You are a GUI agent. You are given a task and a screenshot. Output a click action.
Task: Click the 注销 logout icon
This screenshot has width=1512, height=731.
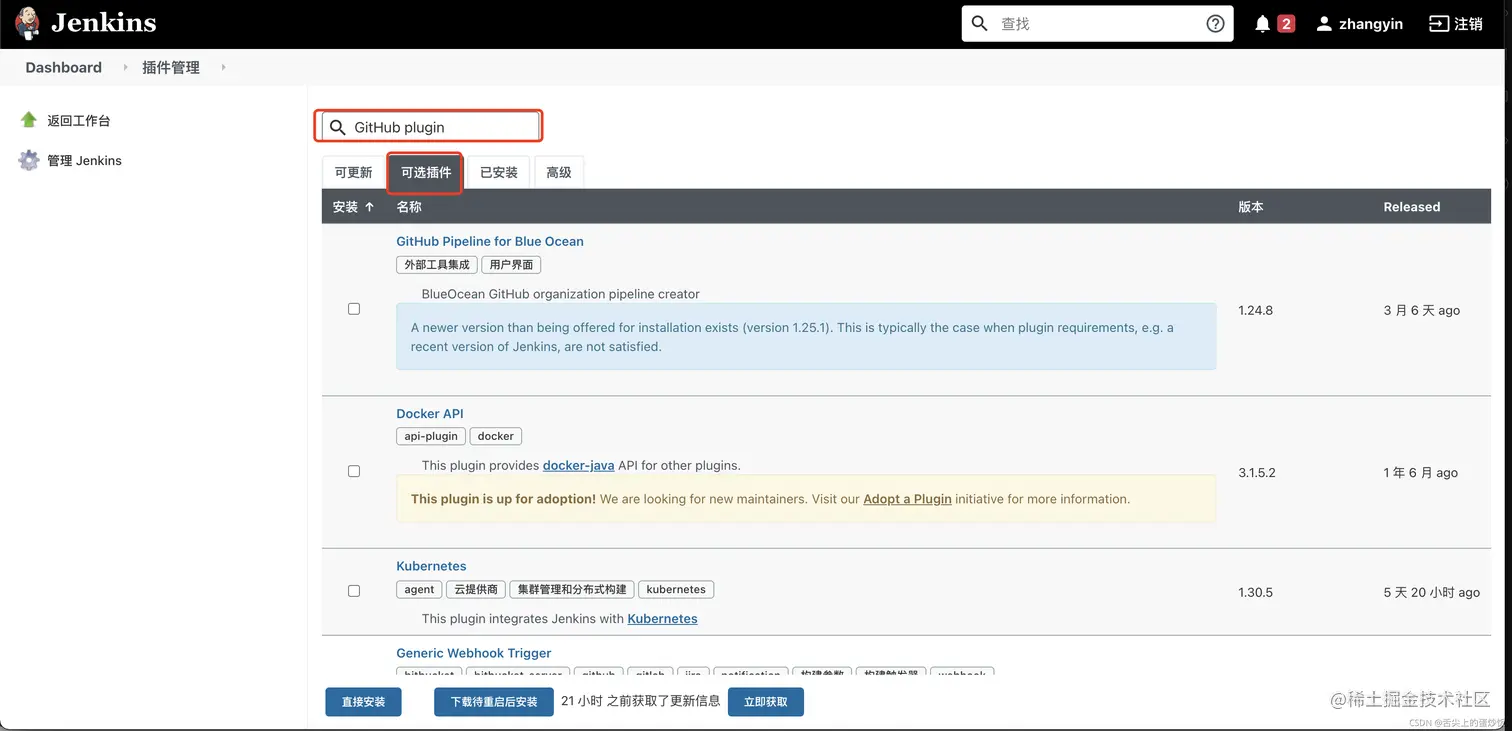1438,23
